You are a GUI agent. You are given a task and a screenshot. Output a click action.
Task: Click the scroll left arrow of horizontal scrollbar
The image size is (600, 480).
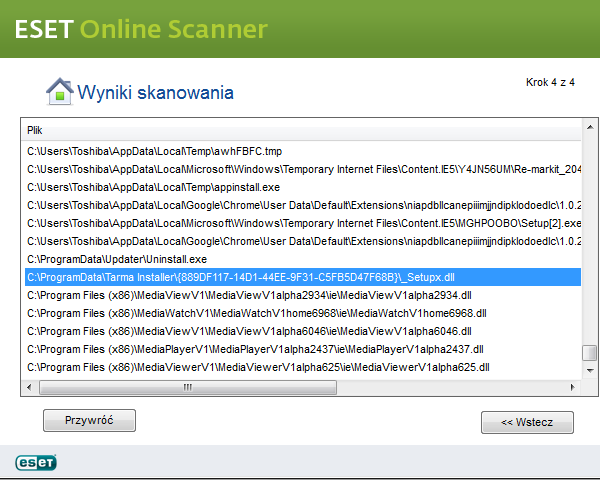[x=29, y=387]
